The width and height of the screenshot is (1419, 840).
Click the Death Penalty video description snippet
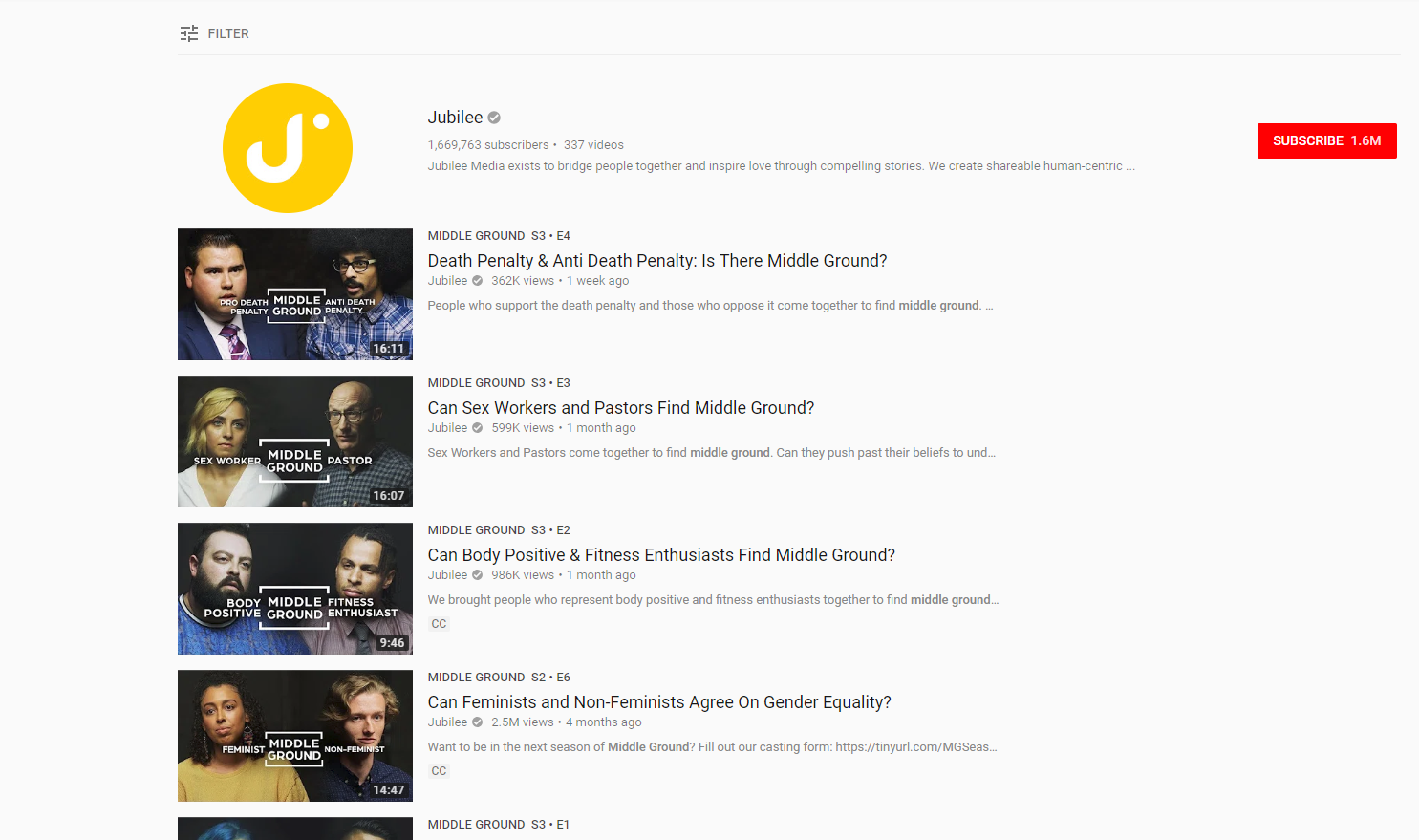[710, 306]
